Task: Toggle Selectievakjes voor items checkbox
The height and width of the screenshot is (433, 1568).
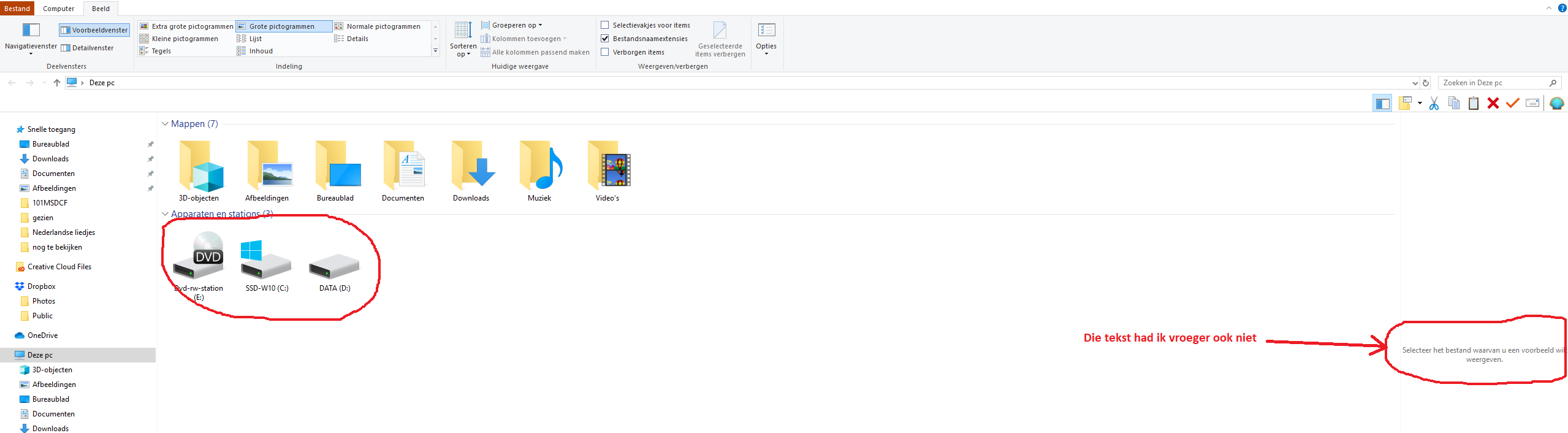Action: point(605,25)
